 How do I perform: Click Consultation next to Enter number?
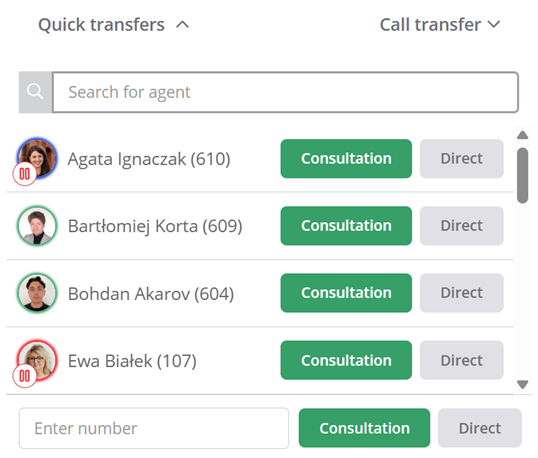(x=364, y=428)
